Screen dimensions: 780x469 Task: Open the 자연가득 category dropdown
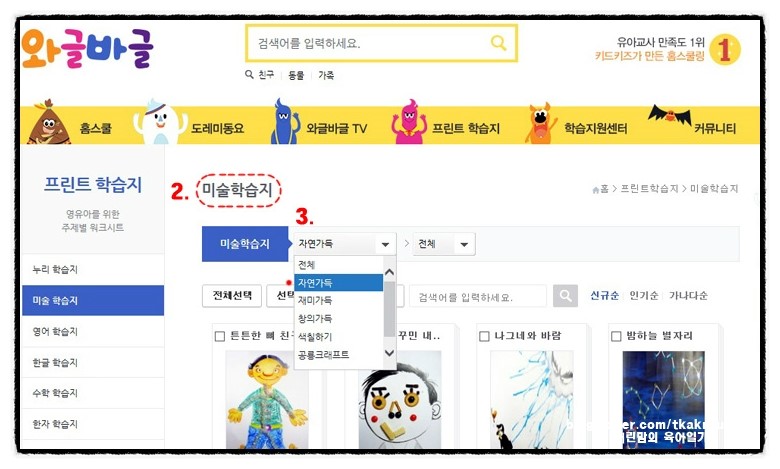coord(345,244)
